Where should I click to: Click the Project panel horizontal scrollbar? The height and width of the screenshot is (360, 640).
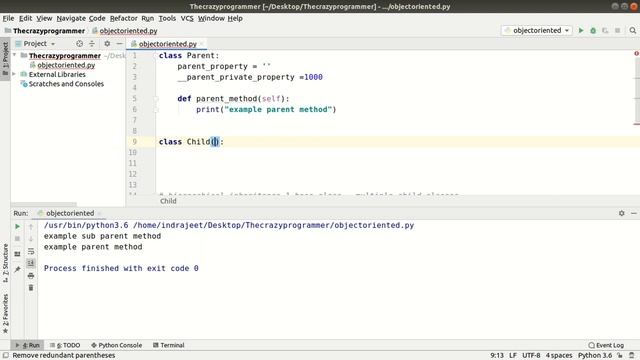pos(44,204)
